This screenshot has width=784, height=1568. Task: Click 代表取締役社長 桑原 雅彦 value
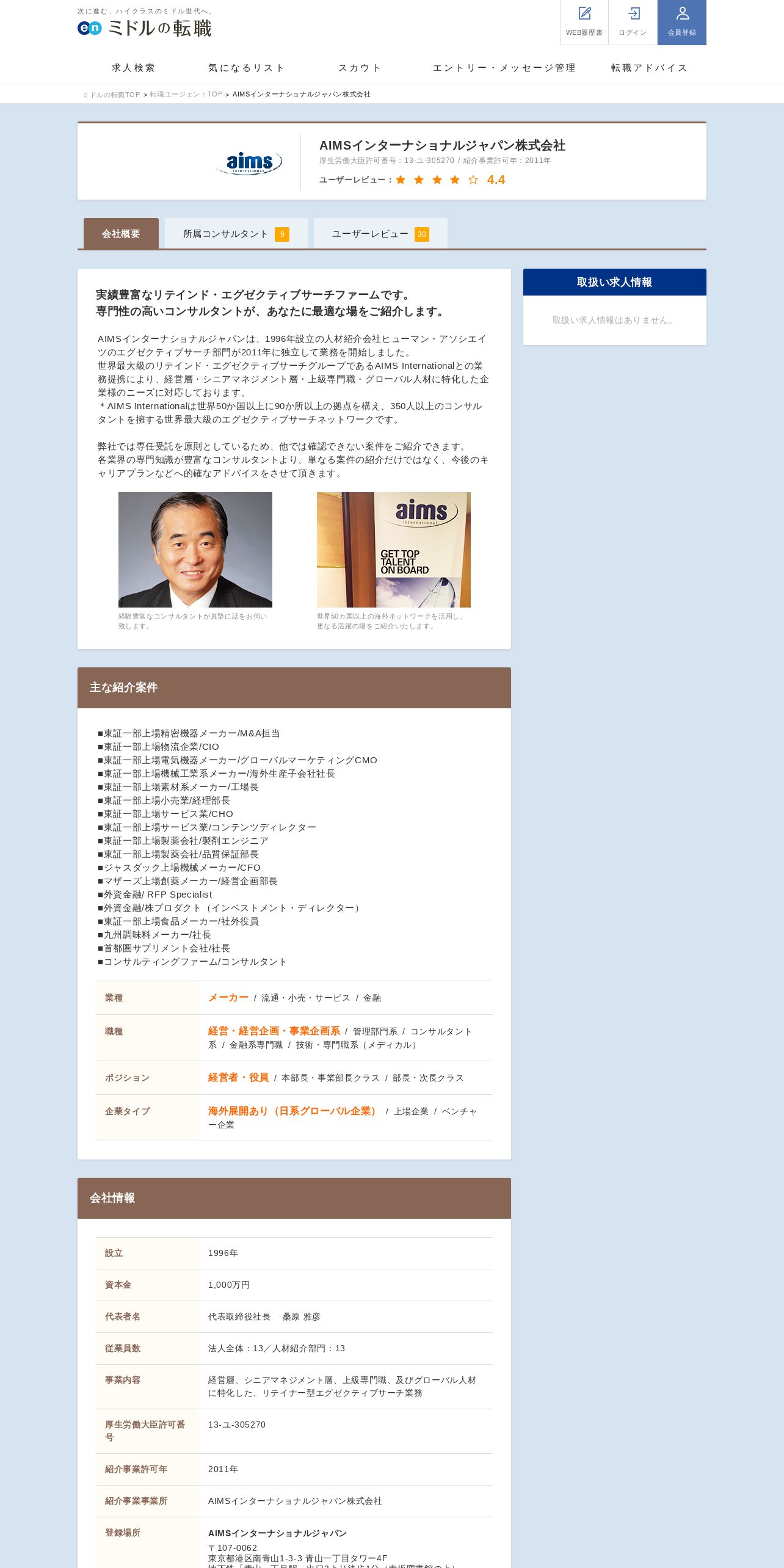point(264,1316)
